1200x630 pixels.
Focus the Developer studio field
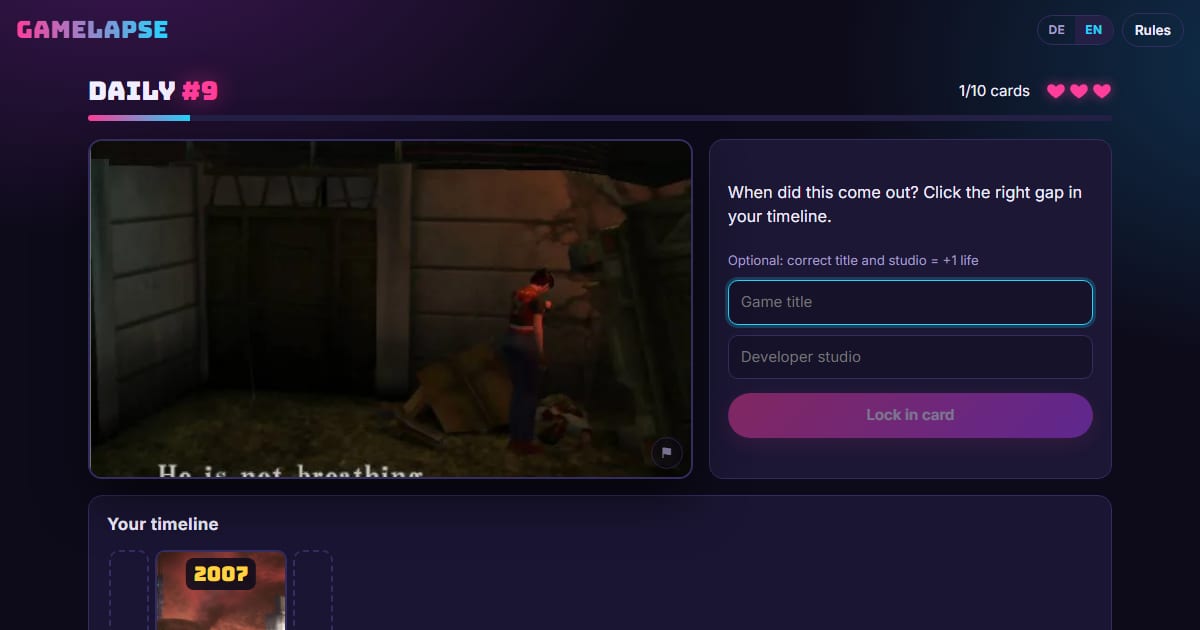pyautogui.click(x=910, y=357)
